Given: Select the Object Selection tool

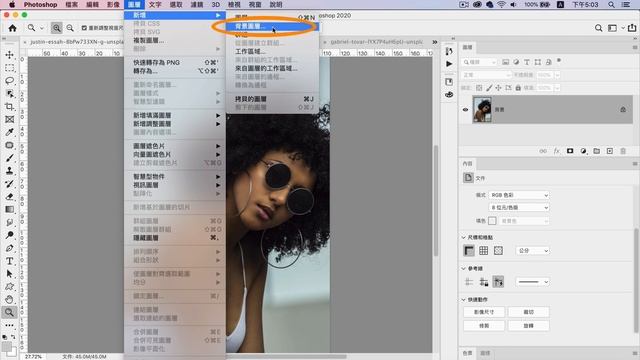Looking at the screenshot, I should [x=9, y=93].
